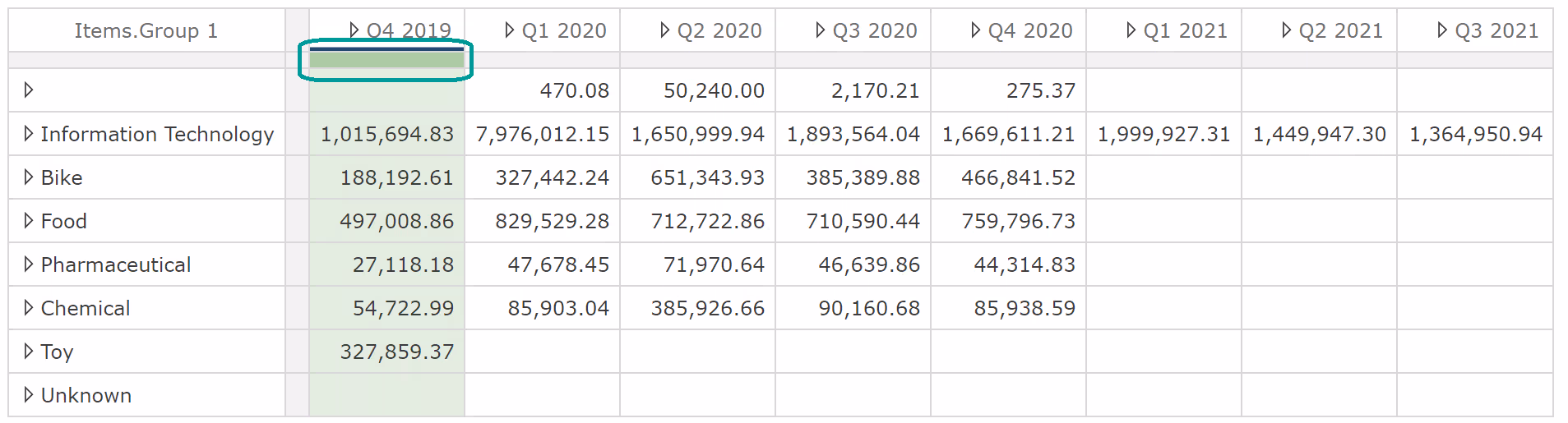Expand the Q2 2021 column arrow

pos(1287,30)
